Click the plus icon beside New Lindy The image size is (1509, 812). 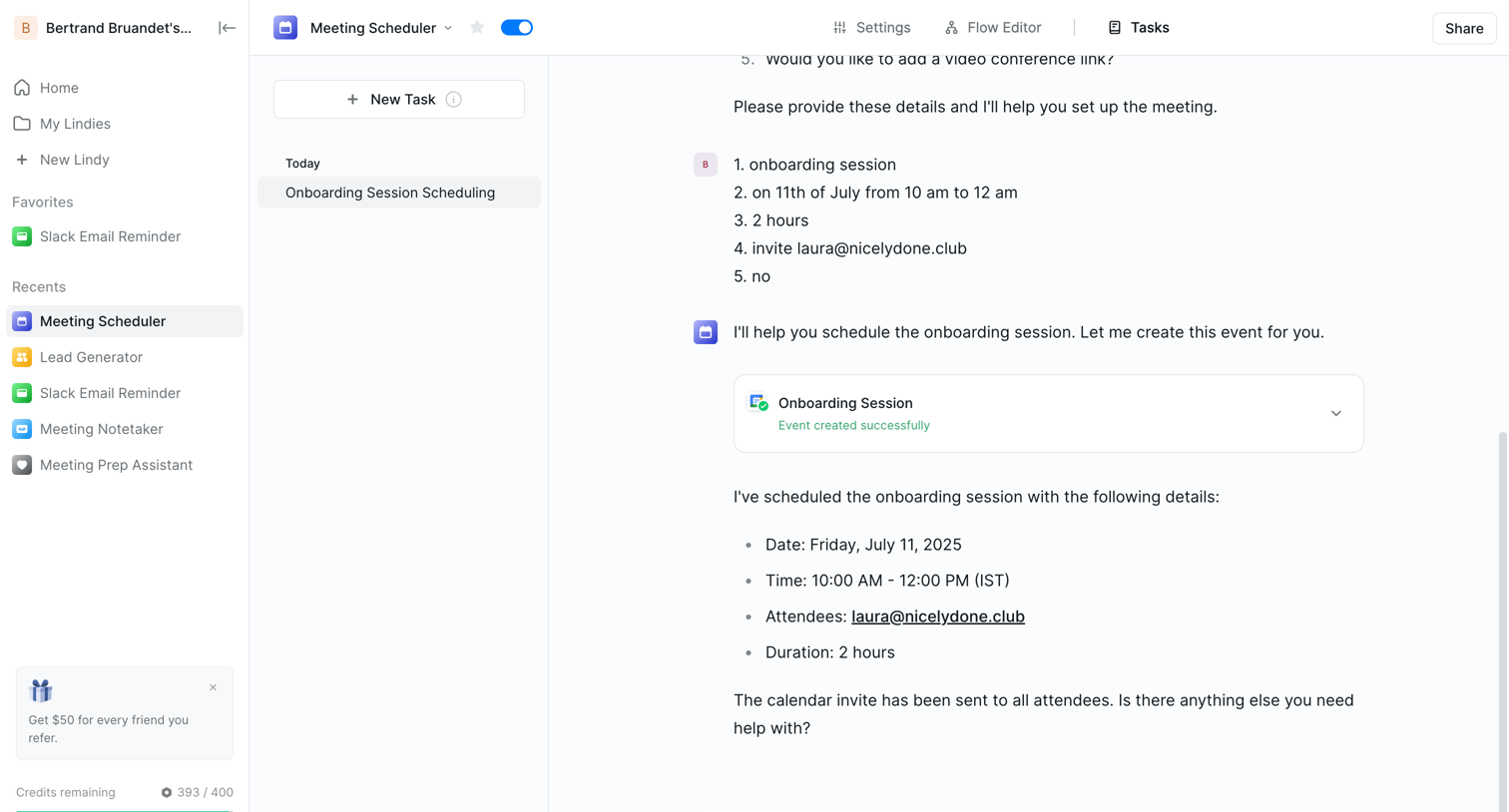click(22, 160)
